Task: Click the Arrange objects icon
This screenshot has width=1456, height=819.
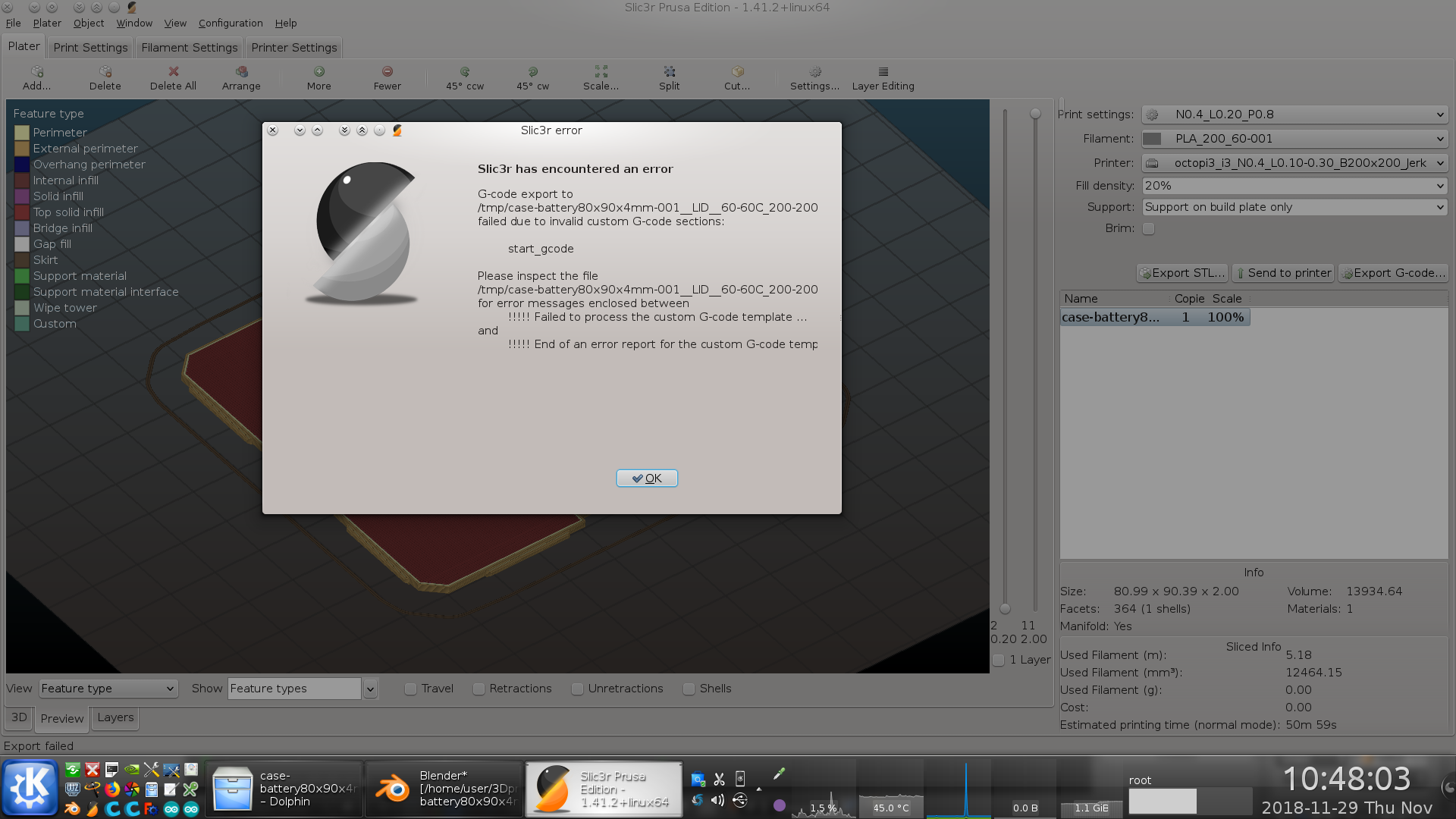Action: tap(241, 72)
